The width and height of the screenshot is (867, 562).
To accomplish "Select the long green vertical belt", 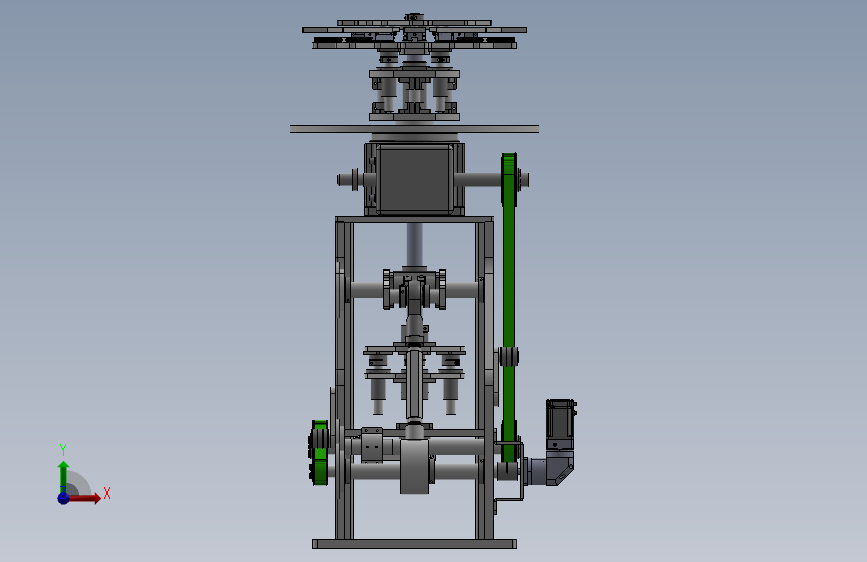I will (x=509, y=307).
